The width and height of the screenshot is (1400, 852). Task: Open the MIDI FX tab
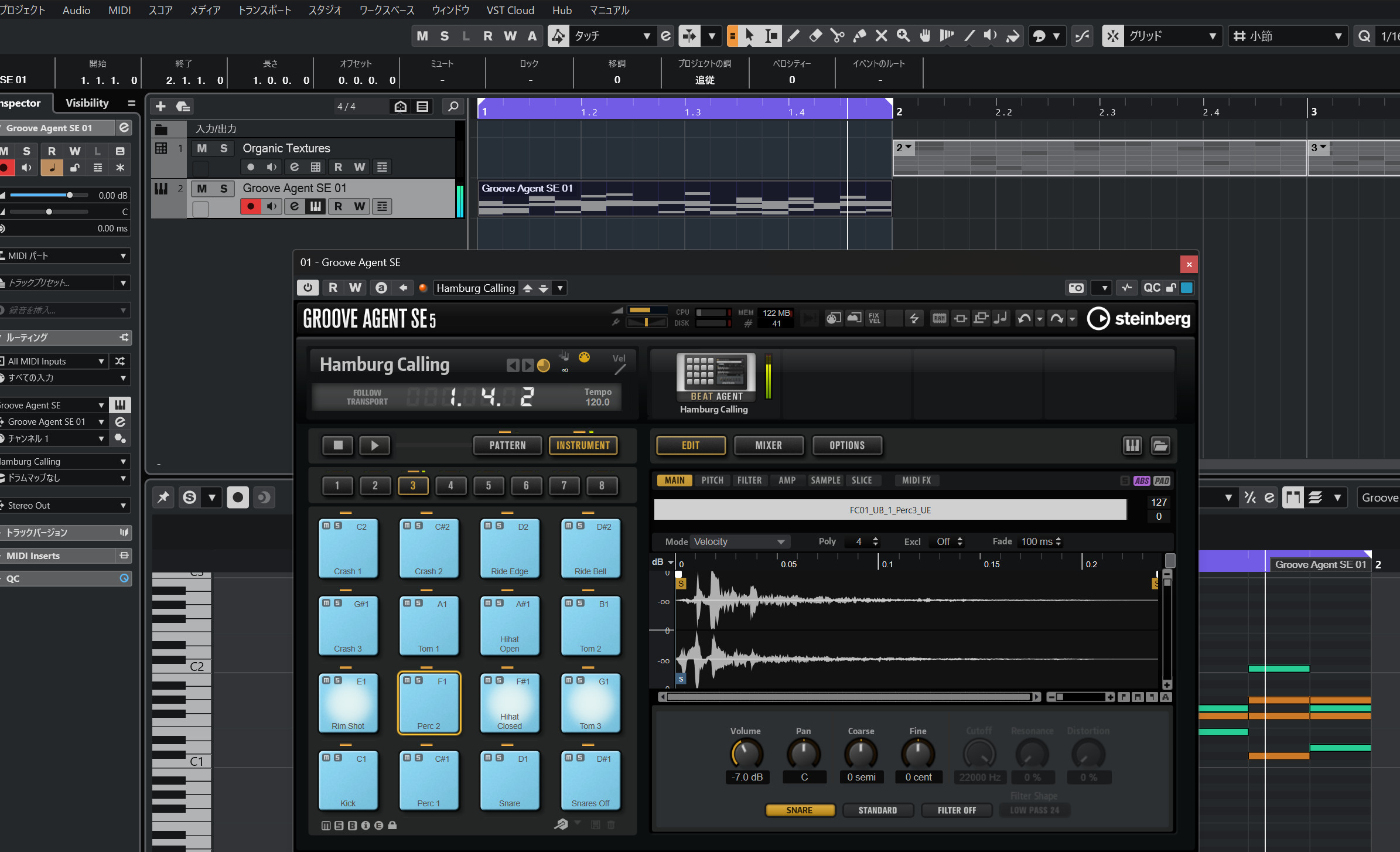[x=916, y=480]
